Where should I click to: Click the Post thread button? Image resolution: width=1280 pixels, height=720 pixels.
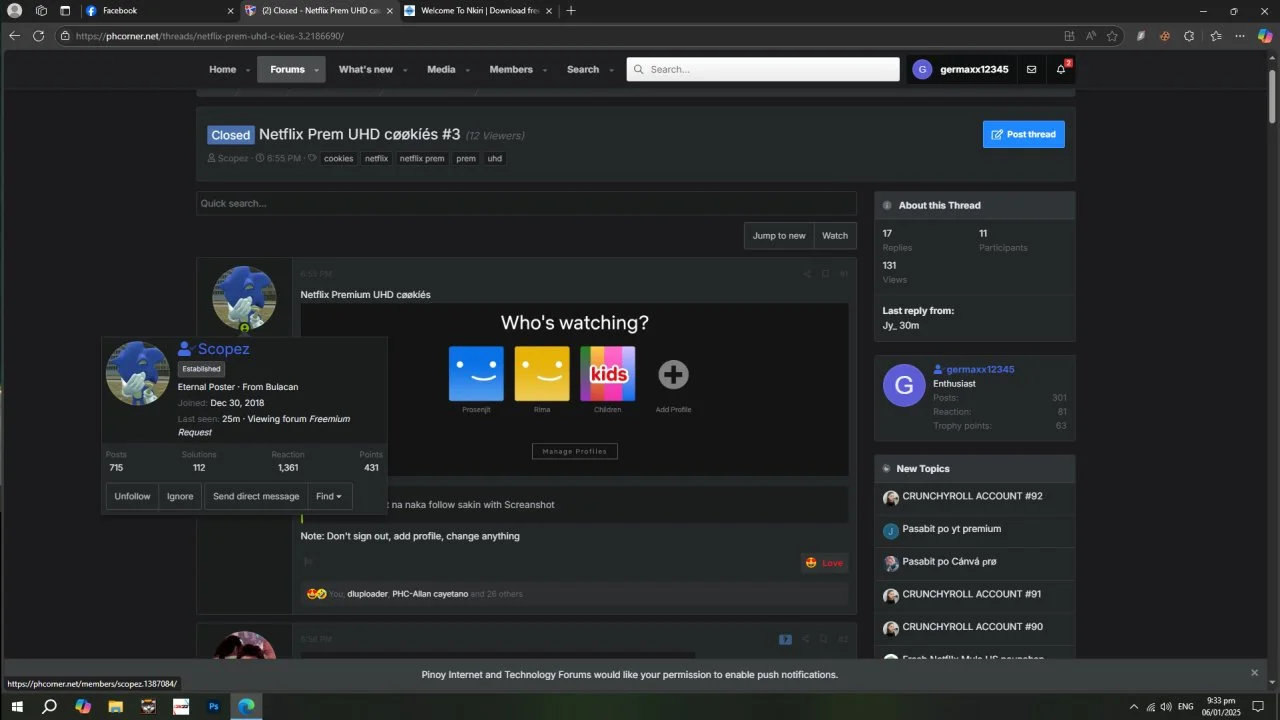point(1023,134)
